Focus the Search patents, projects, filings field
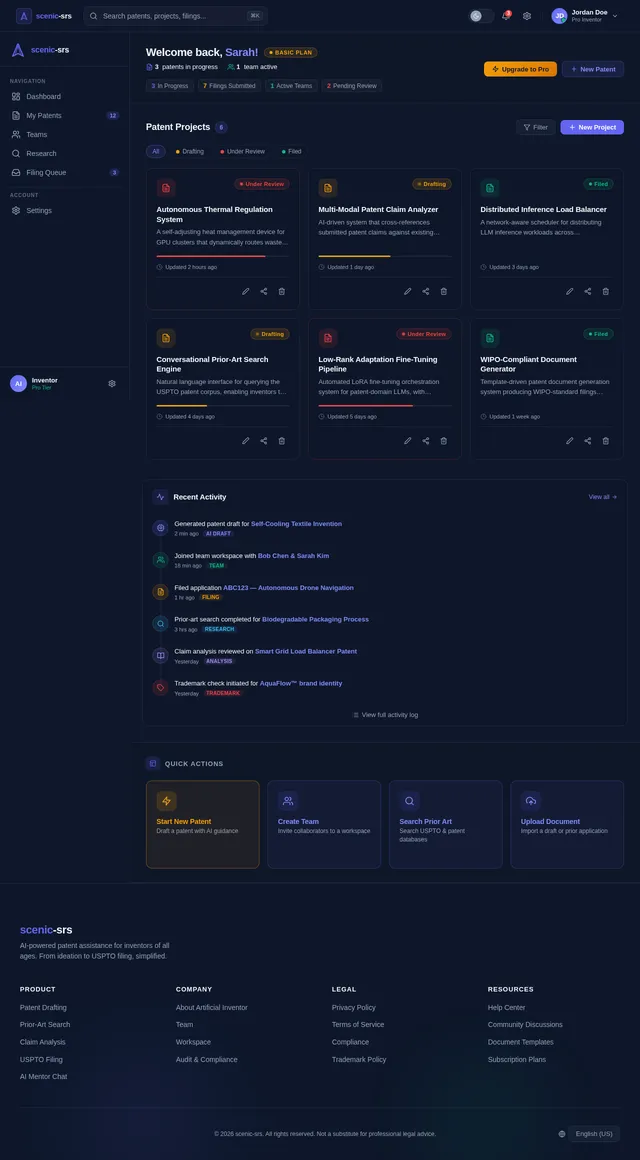This screenshot has width=640, height=1160. tap(175, 16)
